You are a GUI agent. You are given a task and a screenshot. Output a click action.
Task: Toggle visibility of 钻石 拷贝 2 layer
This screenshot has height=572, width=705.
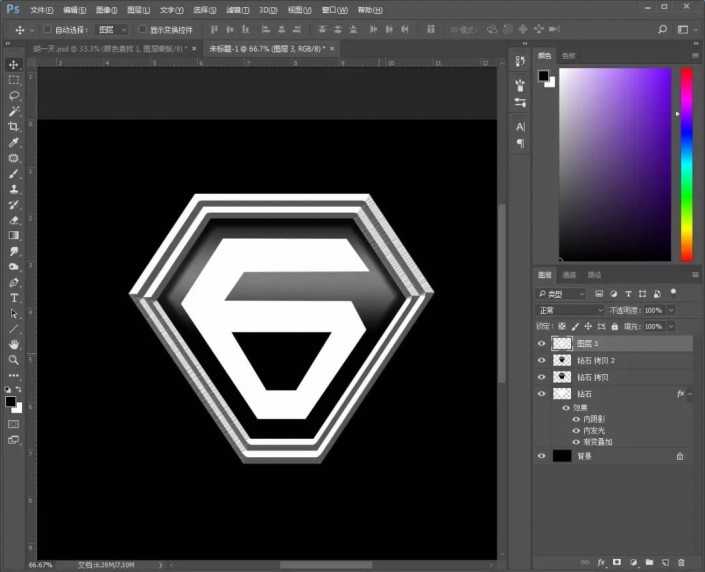[542, 360]
